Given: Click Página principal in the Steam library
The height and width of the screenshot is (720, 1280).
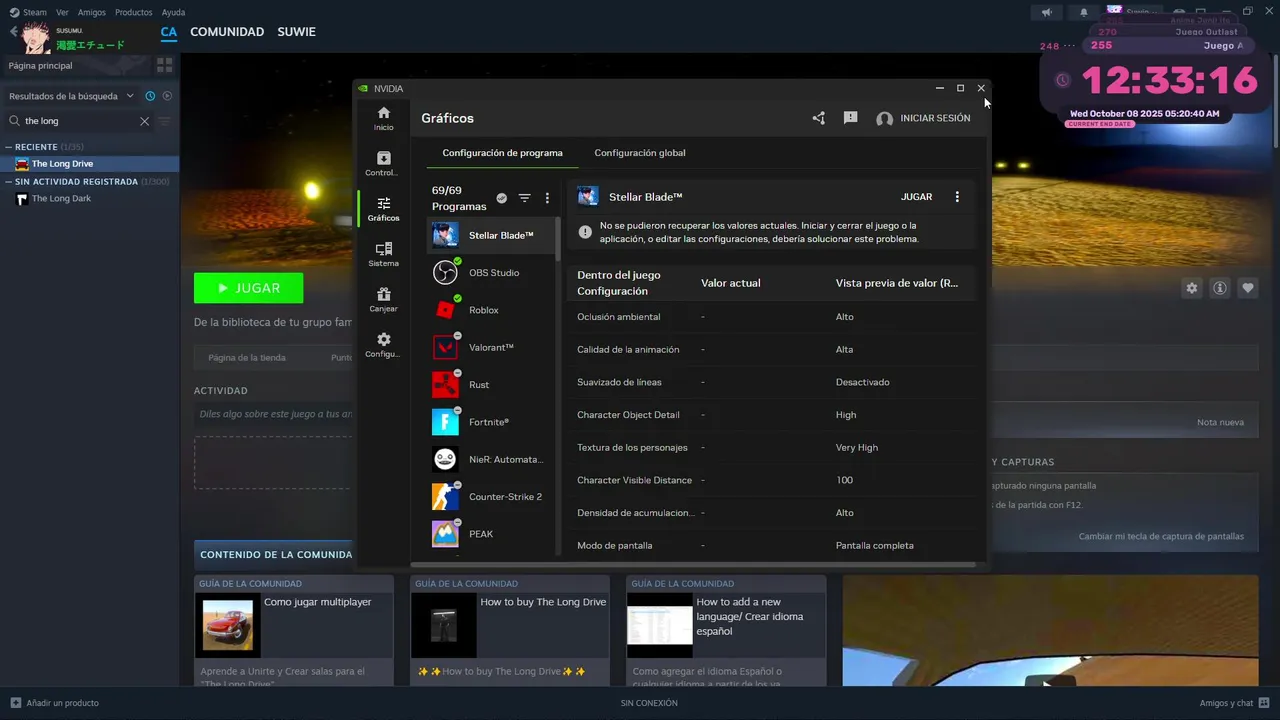Looking at the screenshot, I should (40, 65).
